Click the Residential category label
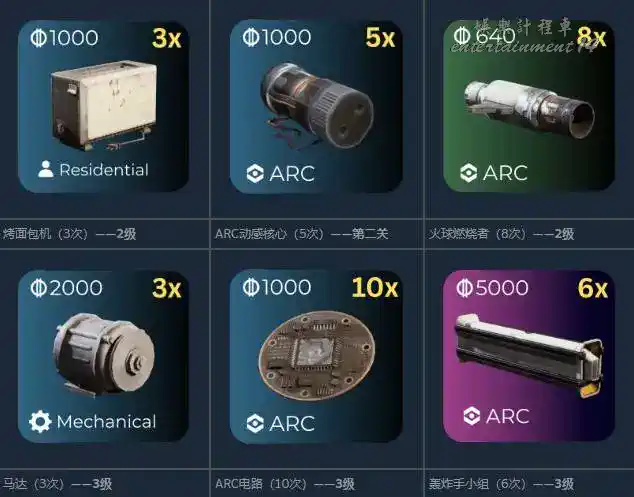The height and width of the screenshot is (497, 634). pos(104,170)
